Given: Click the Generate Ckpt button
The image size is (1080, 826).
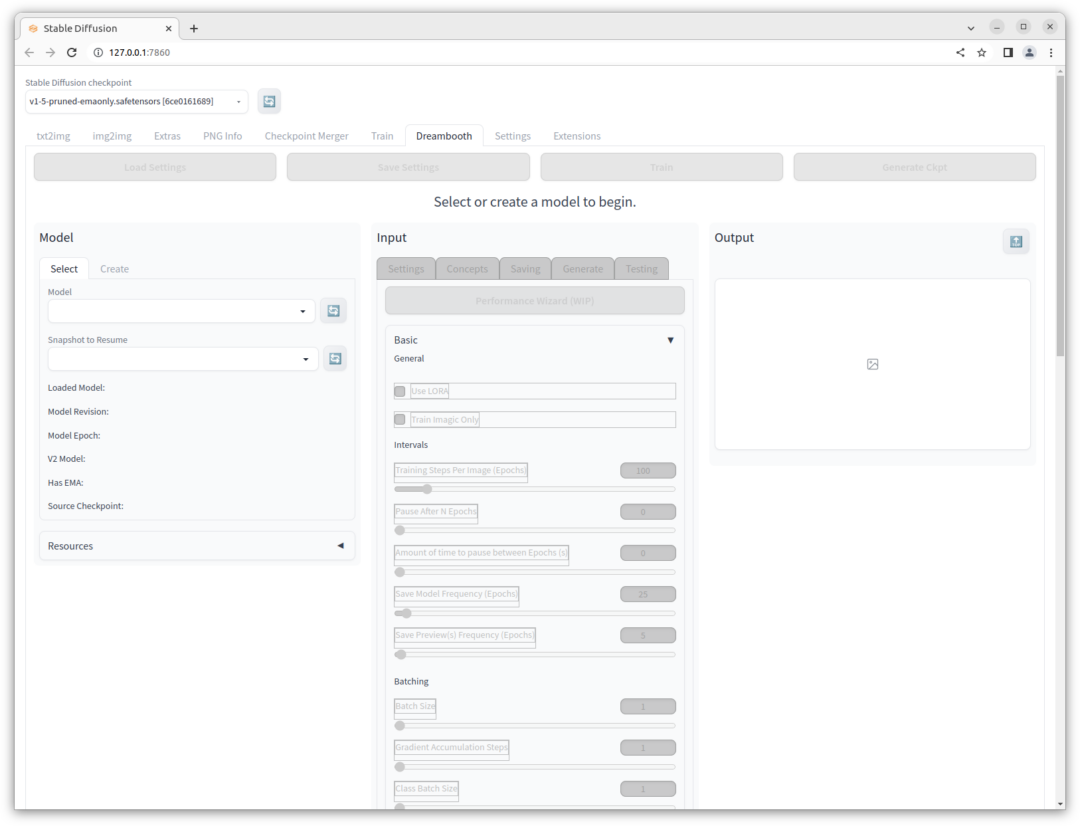Looking at the screenshot, I should (x=914, y=167).
